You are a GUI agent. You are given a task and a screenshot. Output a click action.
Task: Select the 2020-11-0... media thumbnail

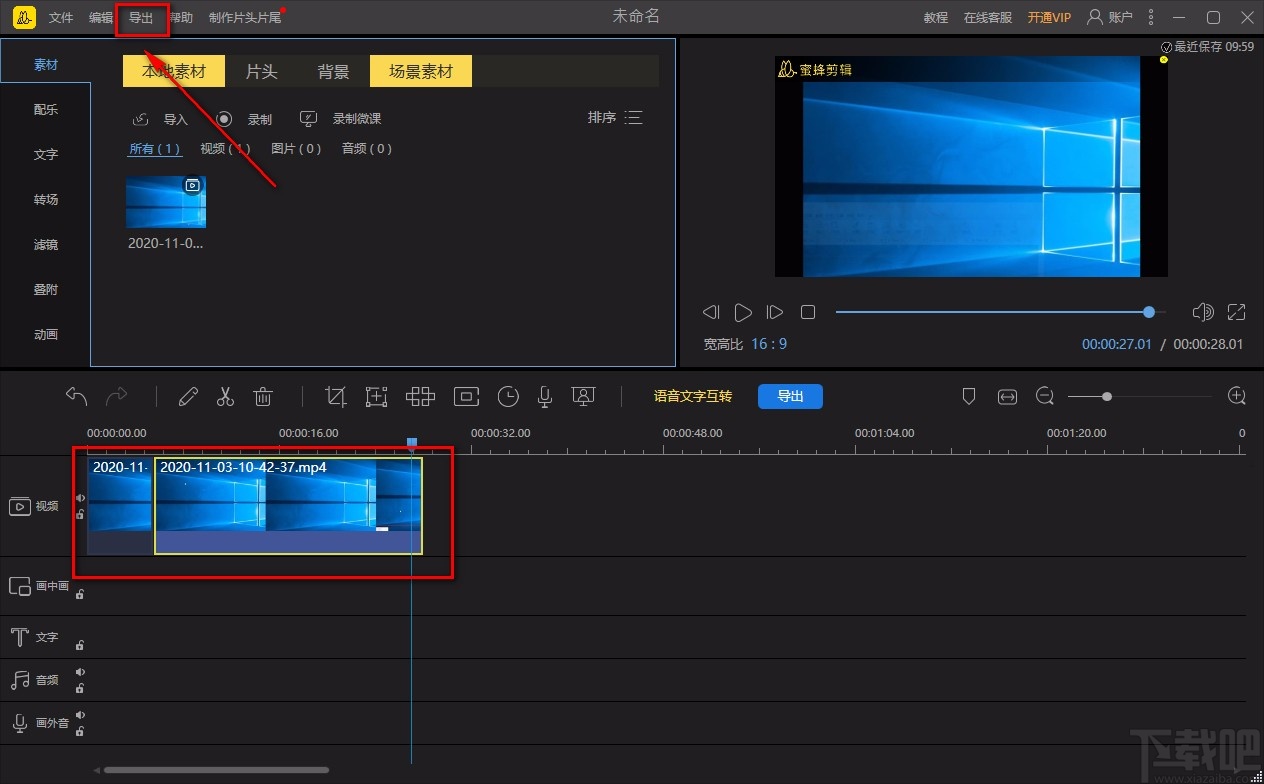pos(166,202)
